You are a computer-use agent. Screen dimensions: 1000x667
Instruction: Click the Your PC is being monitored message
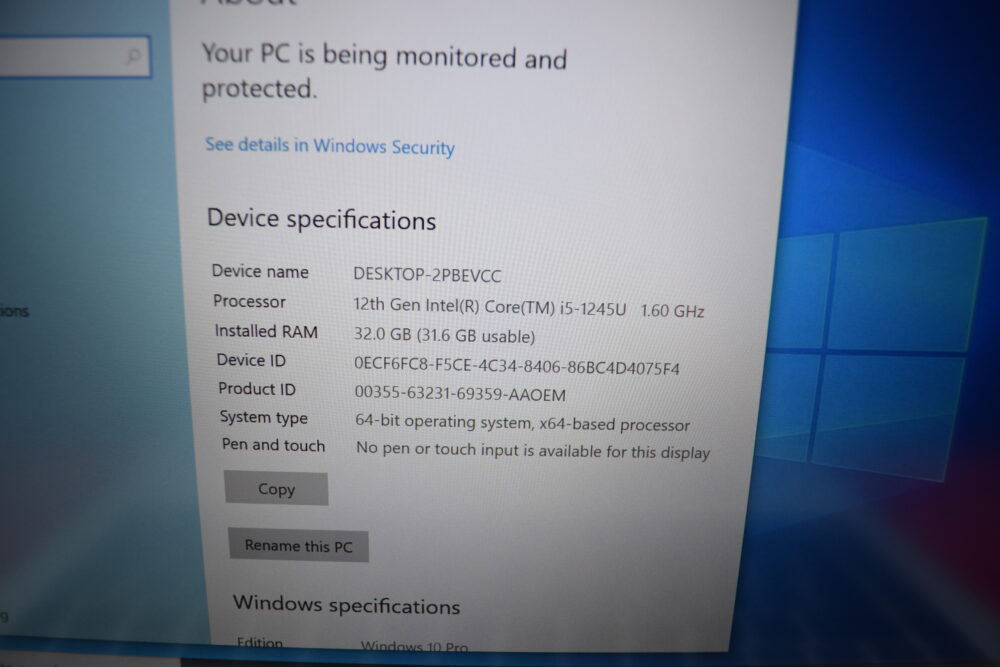pyautogui.click(x=384, y=71)
